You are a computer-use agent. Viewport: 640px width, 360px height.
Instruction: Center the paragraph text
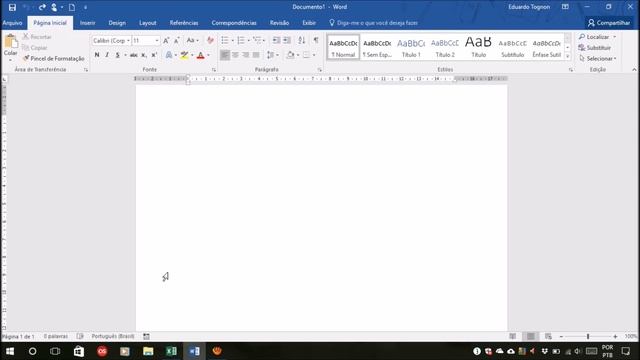(236, 55)
